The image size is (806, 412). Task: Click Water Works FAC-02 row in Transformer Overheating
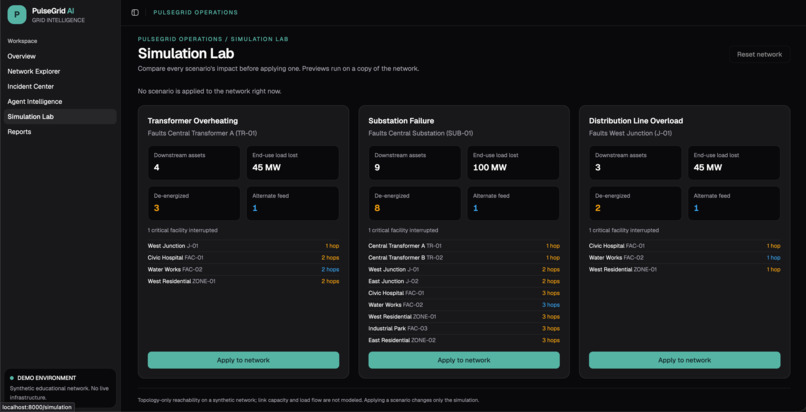243,270
